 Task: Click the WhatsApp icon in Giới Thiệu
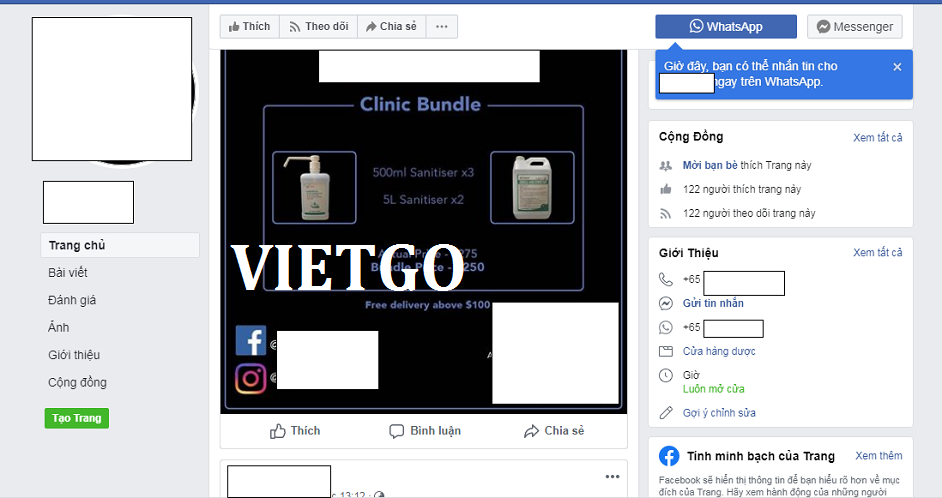666,327
